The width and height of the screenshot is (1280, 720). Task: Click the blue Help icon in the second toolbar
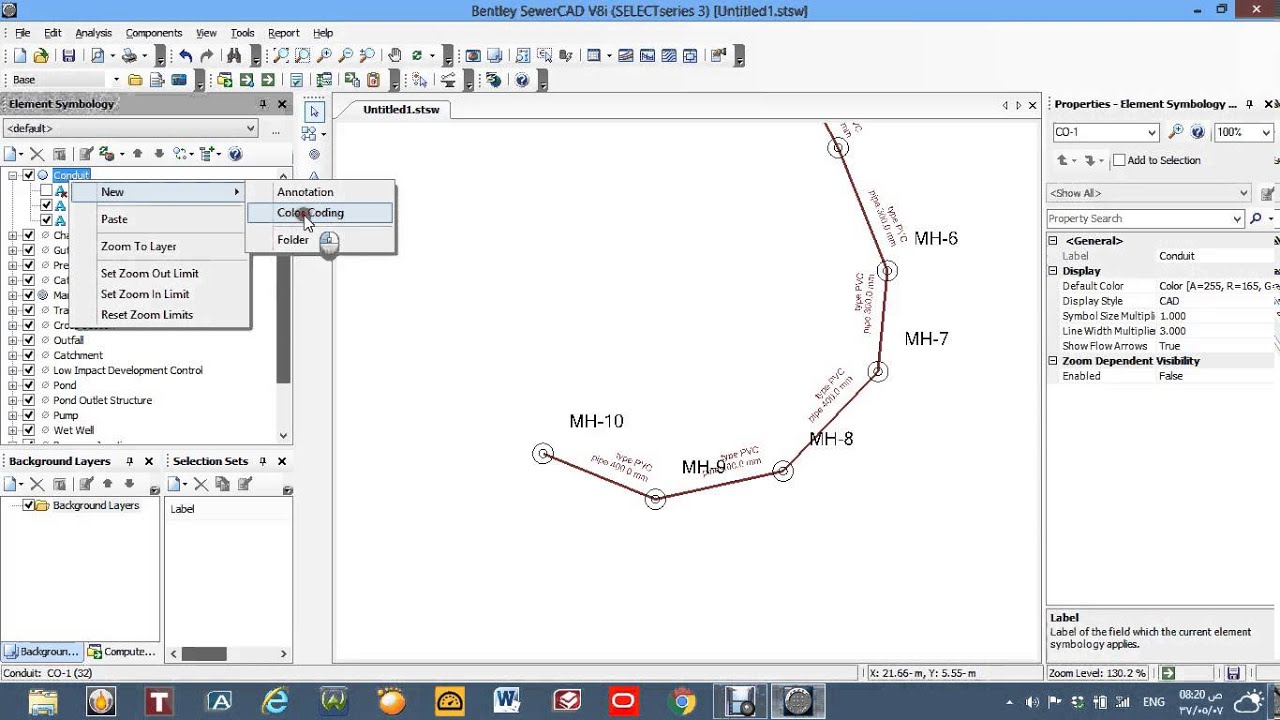522,80
